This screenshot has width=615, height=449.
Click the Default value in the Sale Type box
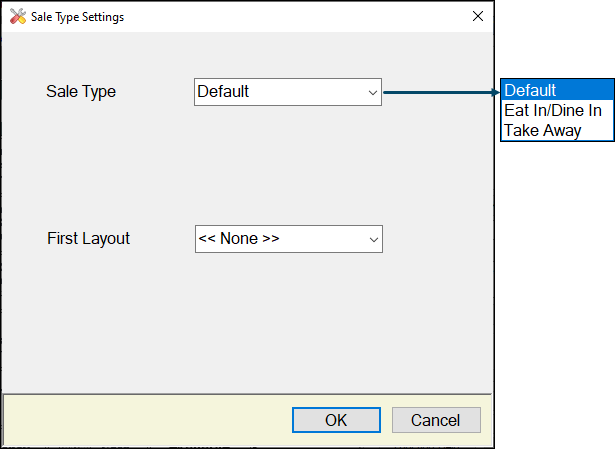(223, 92)
